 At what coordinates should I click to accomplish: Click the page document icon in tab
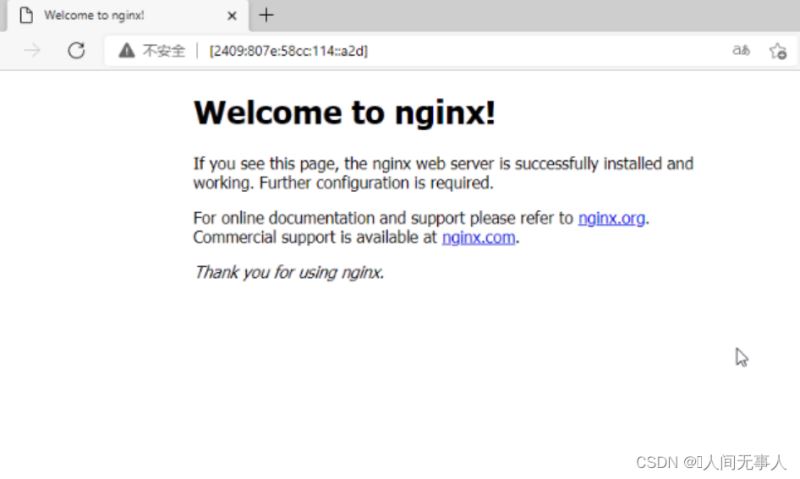point(26,15)
